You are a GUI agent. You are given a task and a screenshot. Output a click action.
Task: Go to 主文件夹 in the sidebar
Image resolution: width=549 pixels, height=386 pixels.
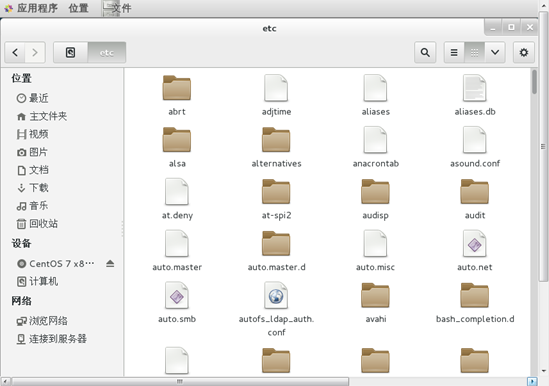click(42, 116)
